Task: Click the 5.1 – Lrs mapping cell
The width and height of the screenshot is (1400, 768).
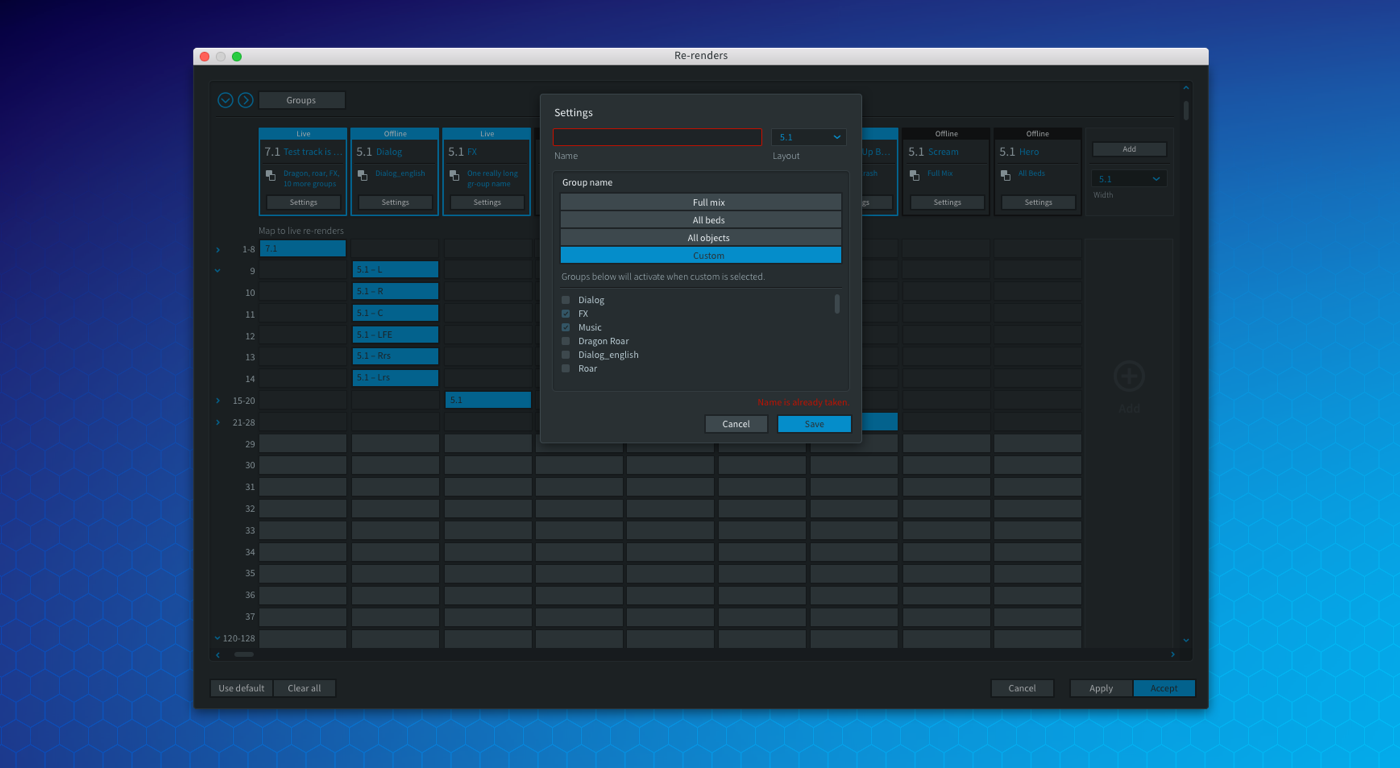Action: [x=395, y=378]
